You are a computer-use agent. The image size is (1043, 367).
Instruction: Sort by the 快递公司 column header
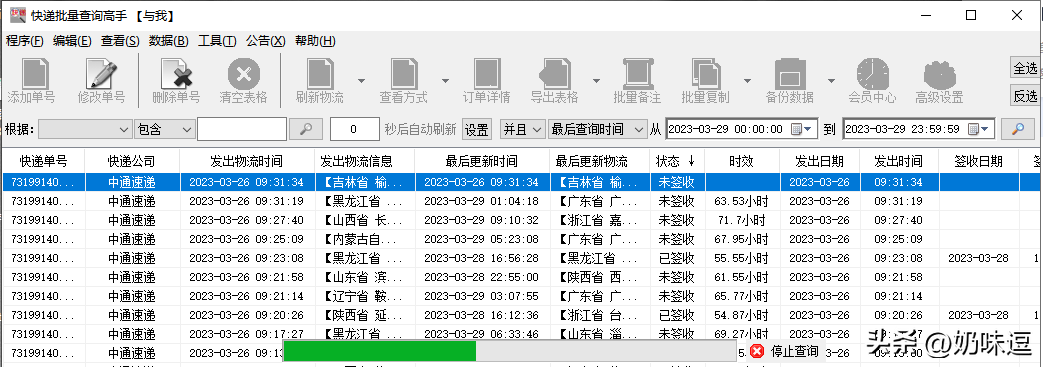pyautogui.click(x=132, y=161)
